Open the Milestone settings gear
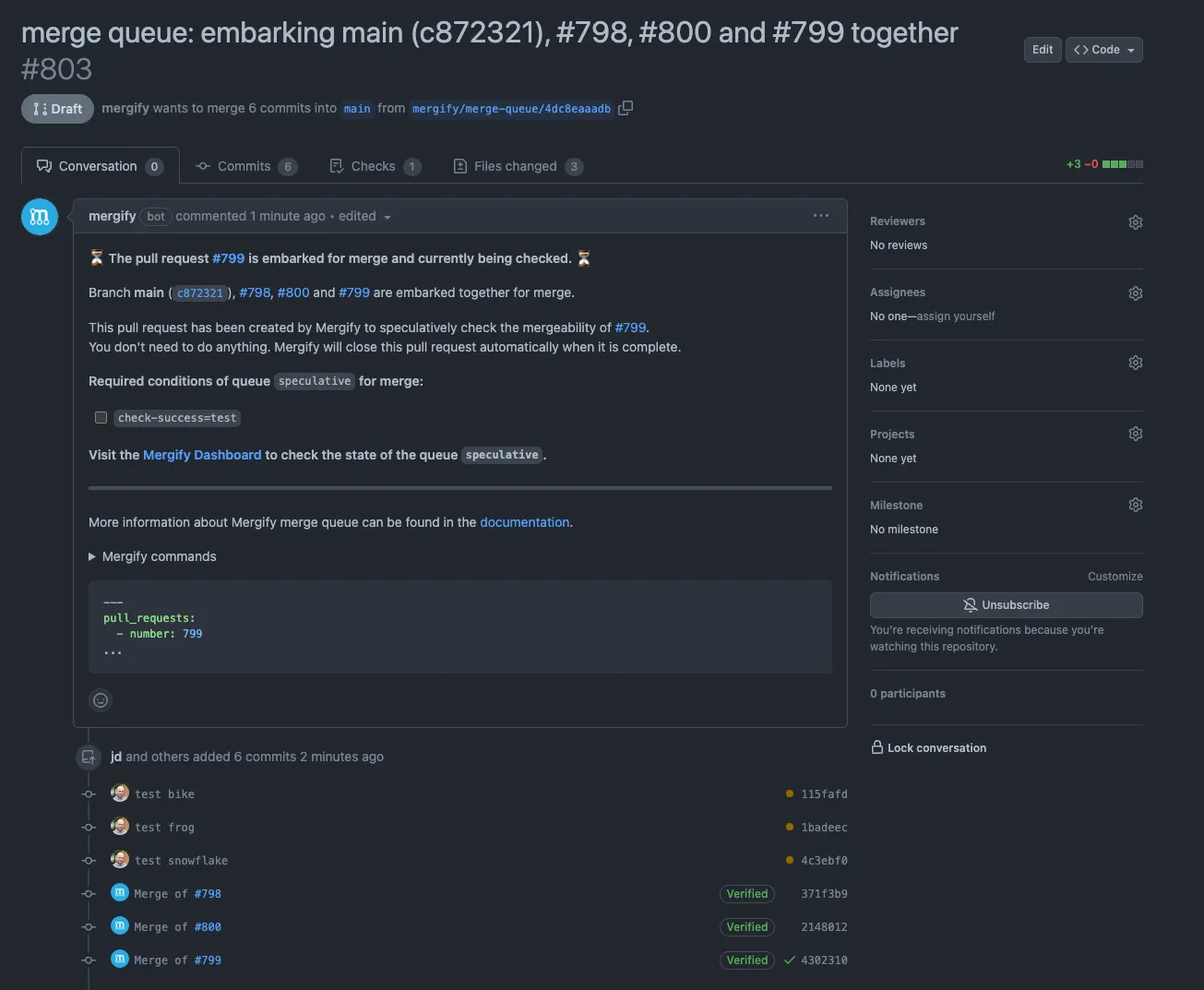The width and height of the screenshot is (1204, 990). click(1135, 504)
